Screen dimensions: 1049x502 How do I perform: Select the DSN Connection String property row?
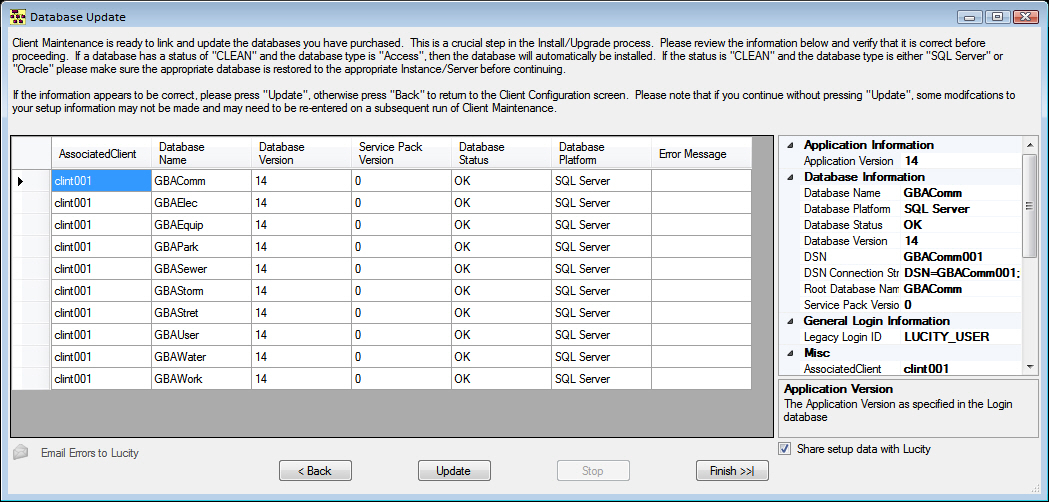pos(909,273)
